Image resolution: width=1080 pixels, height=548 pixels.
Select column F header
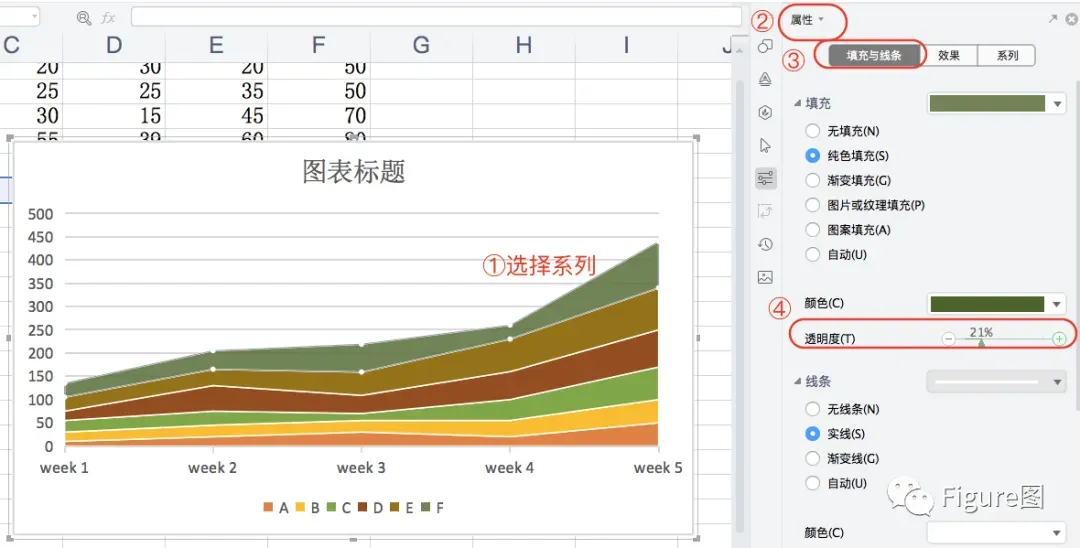tap(318, 45)
